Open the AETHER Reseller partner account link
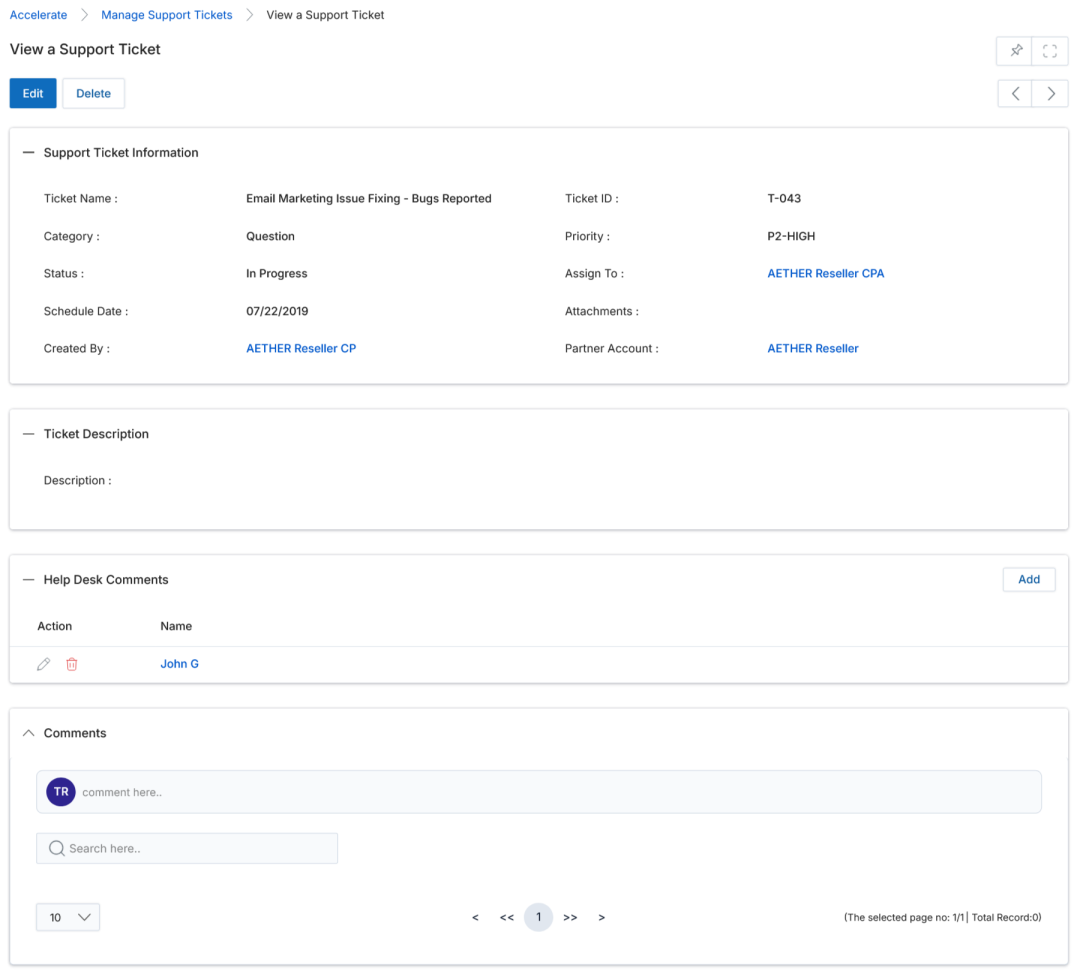 click(812, 348)
